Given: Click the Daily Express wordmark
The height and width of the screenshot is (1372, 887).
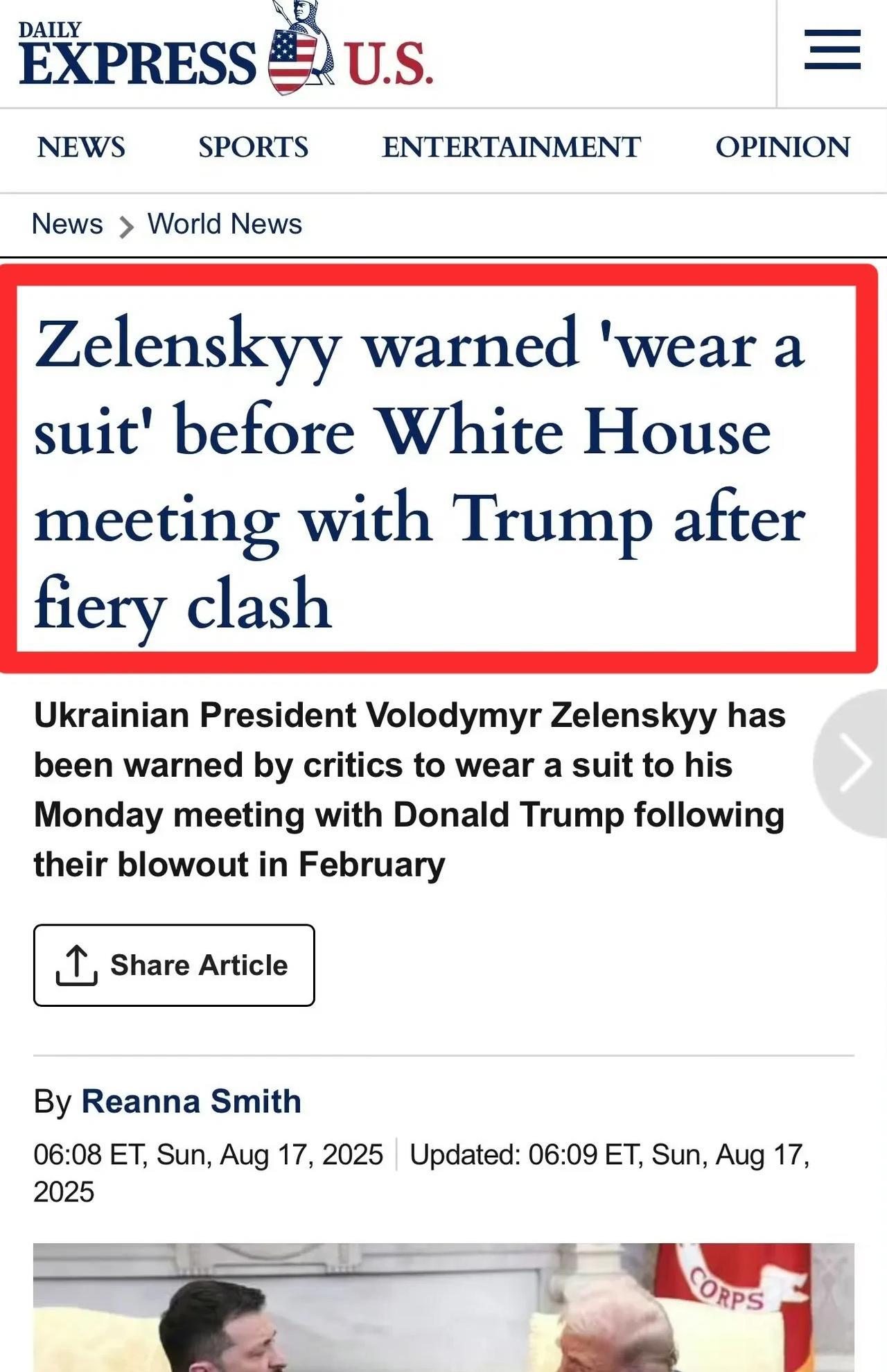Looking at the screenshot, I should tap(137, 57).
